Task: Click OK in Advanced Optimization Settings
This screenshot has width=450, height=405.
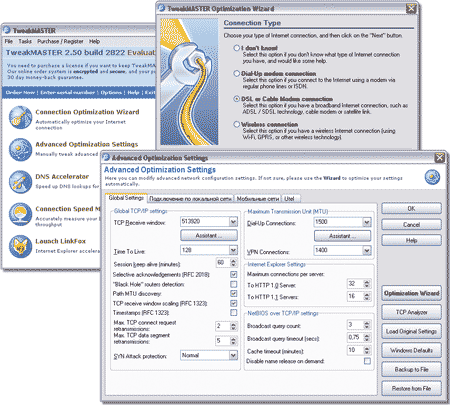Action: tap(411, 208)
